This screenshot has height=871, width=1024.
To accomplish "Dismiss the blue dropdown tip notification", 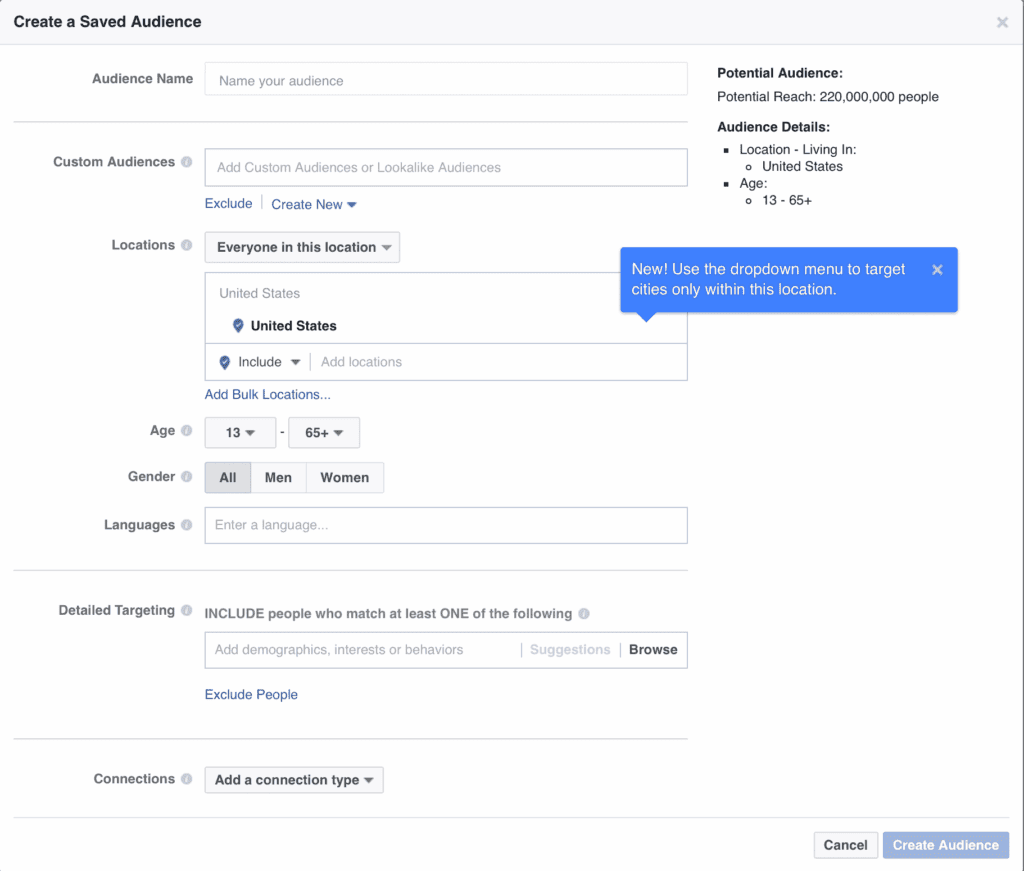I will click(x=937, y=269).
